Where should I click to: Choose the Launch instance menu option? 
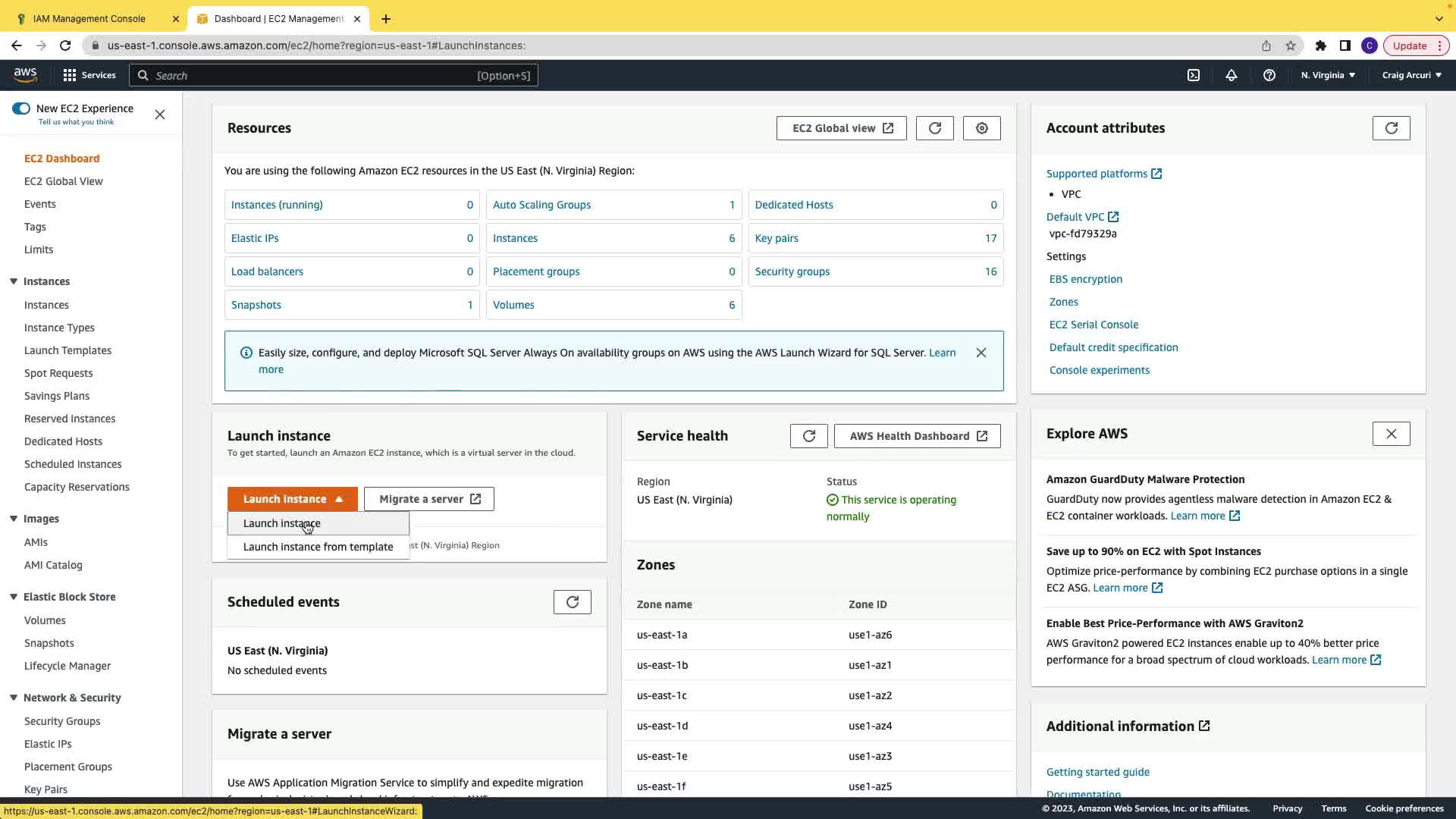[281, 523]
